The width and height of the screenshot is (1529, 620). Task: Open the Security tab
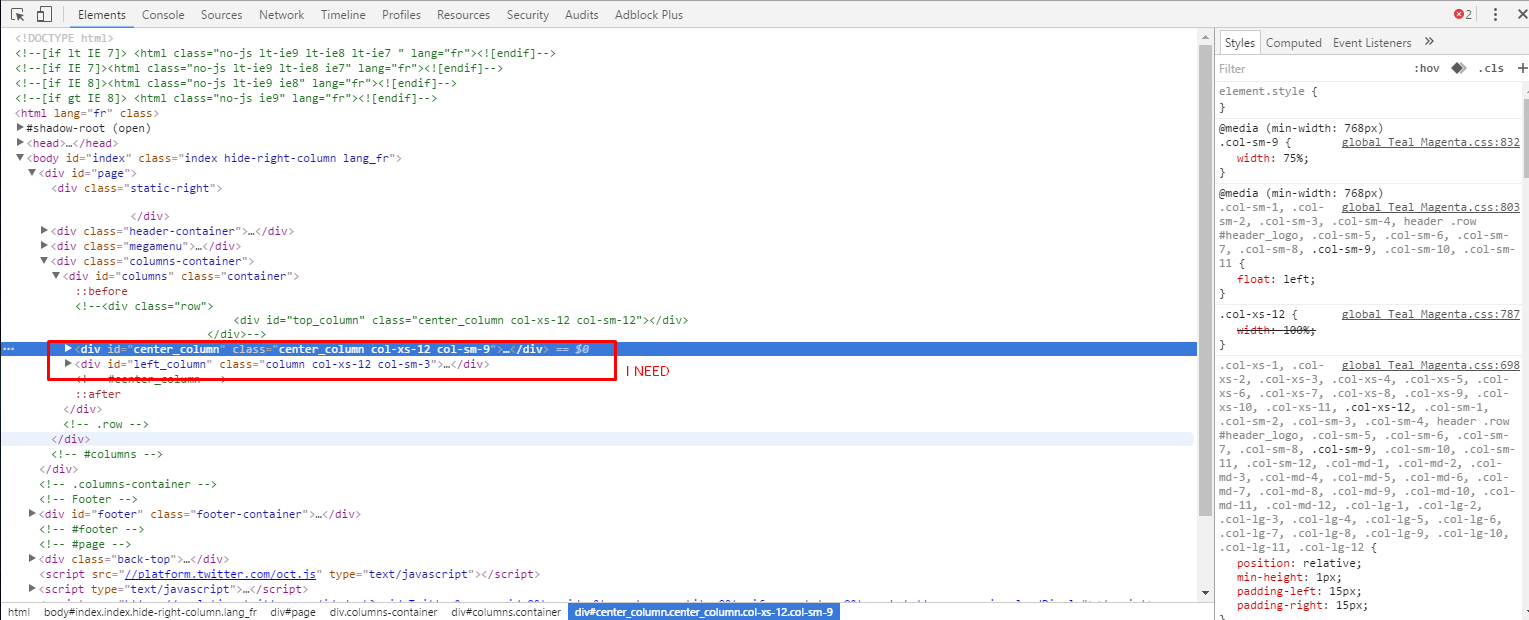tap(528, 15)
